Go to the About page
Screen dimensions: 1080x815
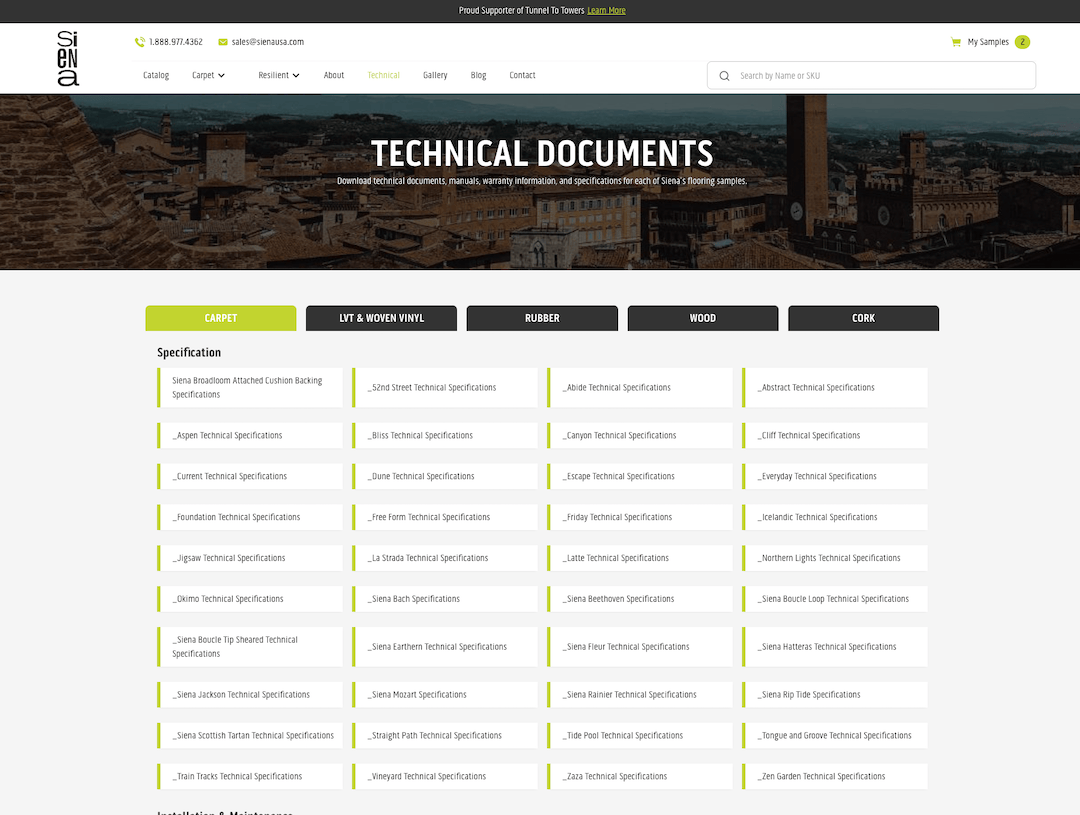click(x=334, y=75)
